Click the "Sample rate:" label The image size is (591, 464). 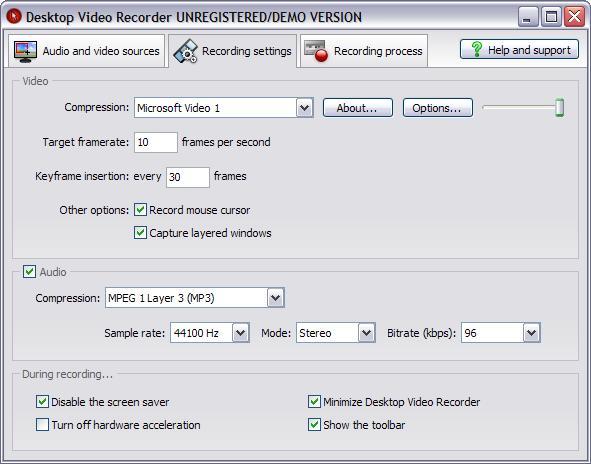135,333
